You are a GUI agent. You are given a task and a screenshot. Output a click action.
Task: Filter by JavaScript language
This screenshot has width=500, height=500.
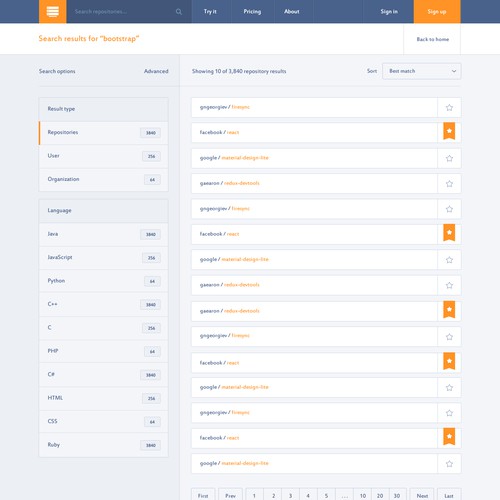tap(104, 258)
